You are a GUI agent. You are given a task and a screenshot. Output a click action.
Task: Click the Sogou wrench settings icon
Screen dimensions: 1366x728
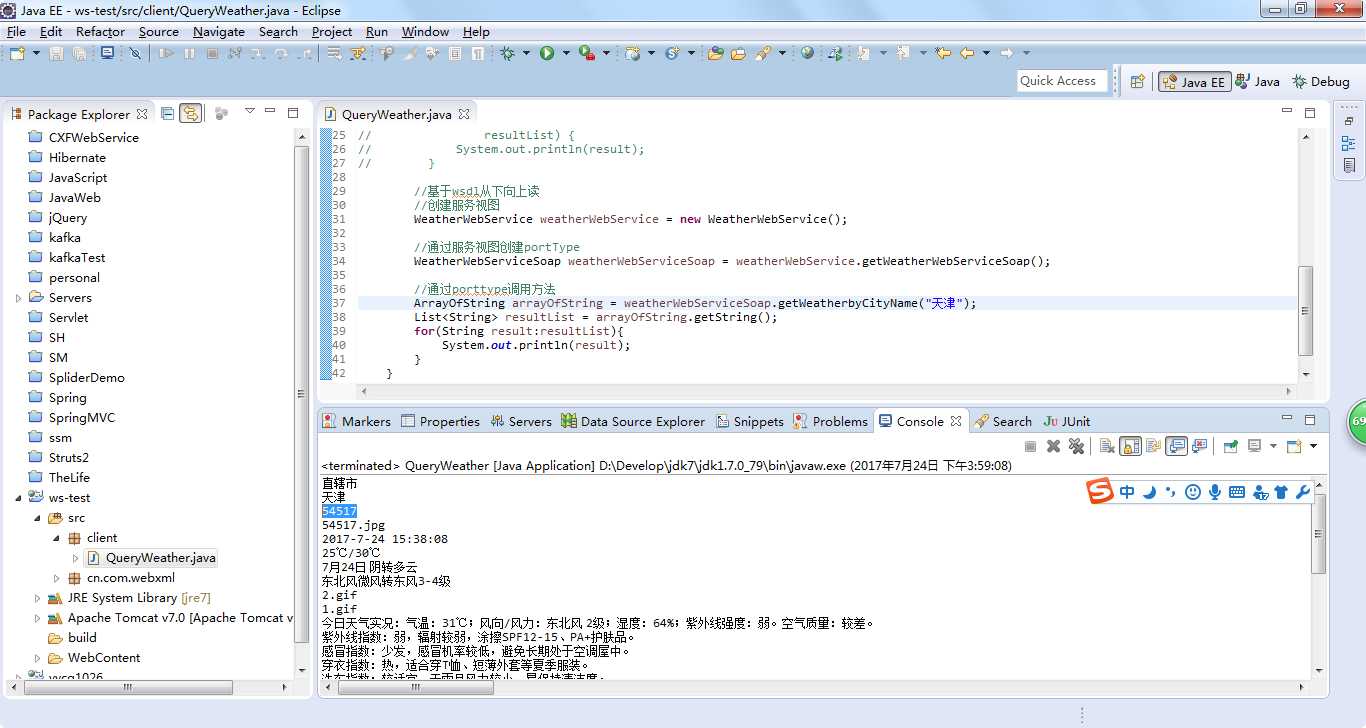point(1302,492)
